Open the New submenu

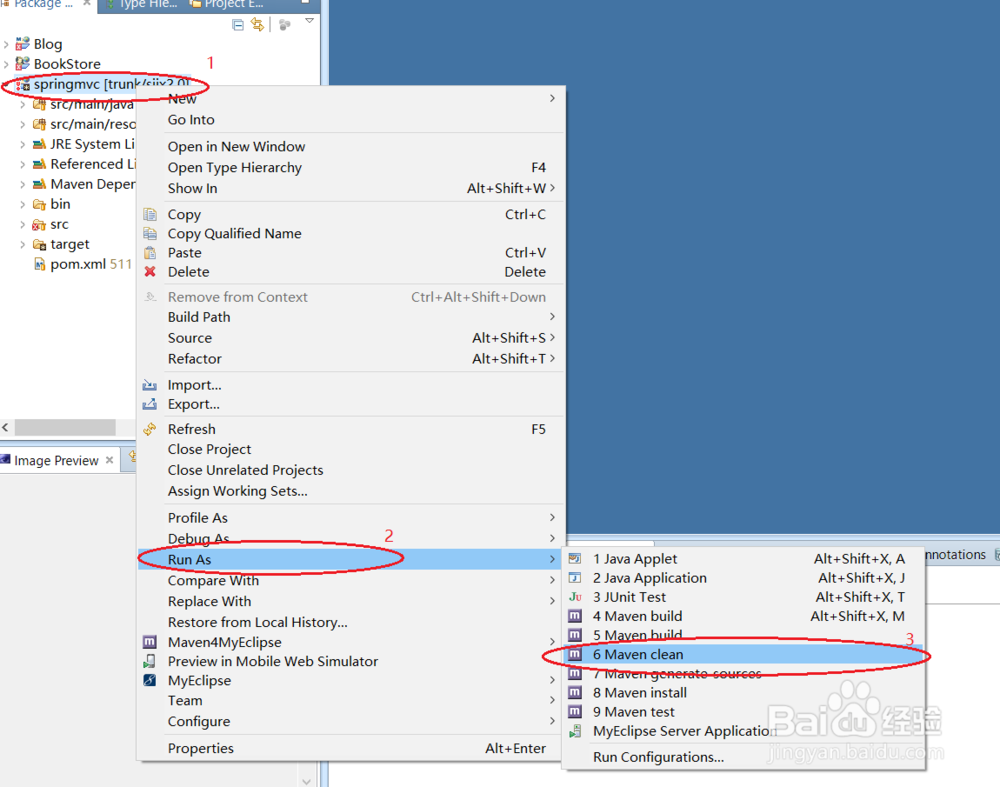351,99
